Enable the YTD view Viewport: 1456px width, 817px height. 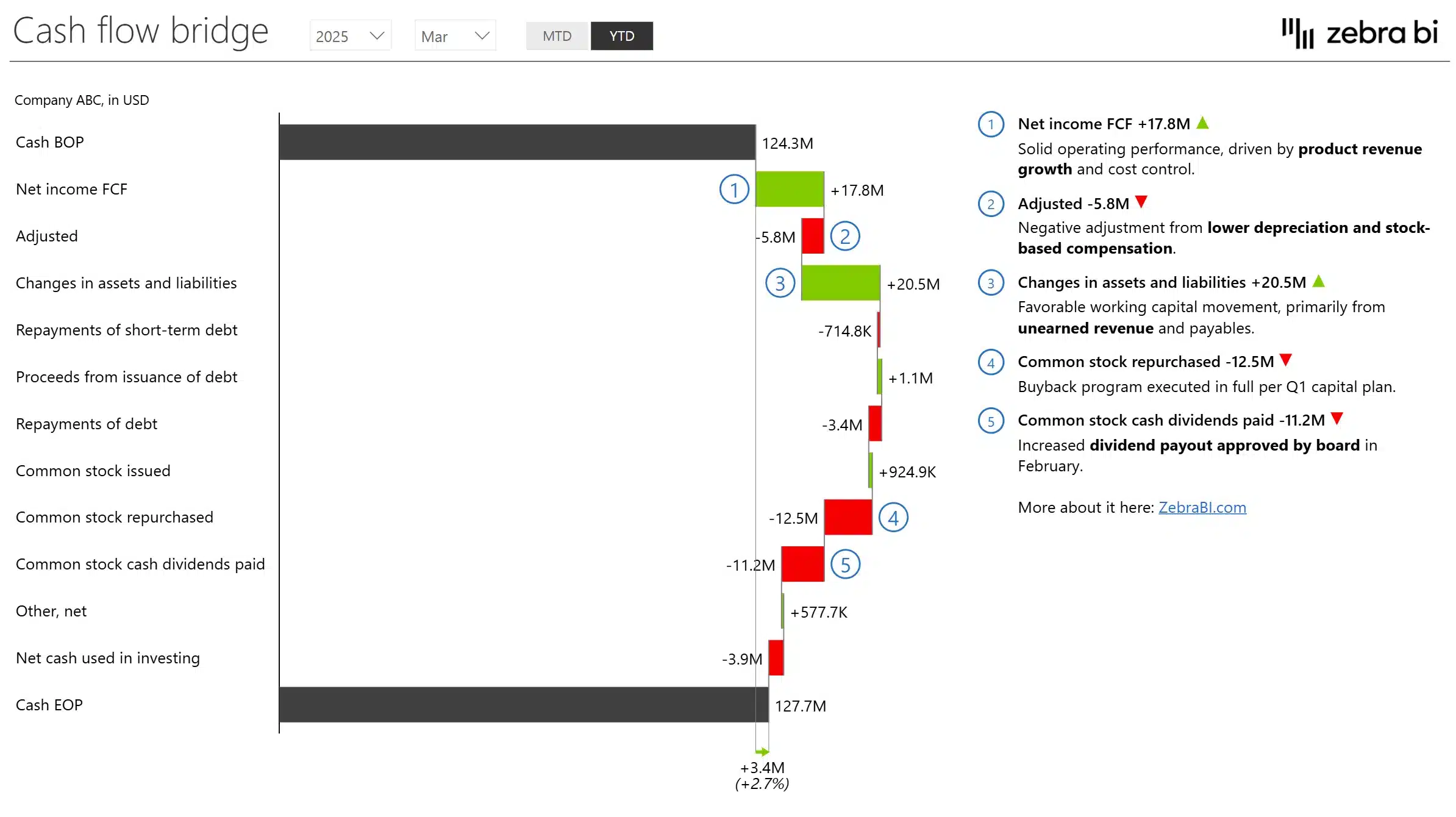coord(621,36)
